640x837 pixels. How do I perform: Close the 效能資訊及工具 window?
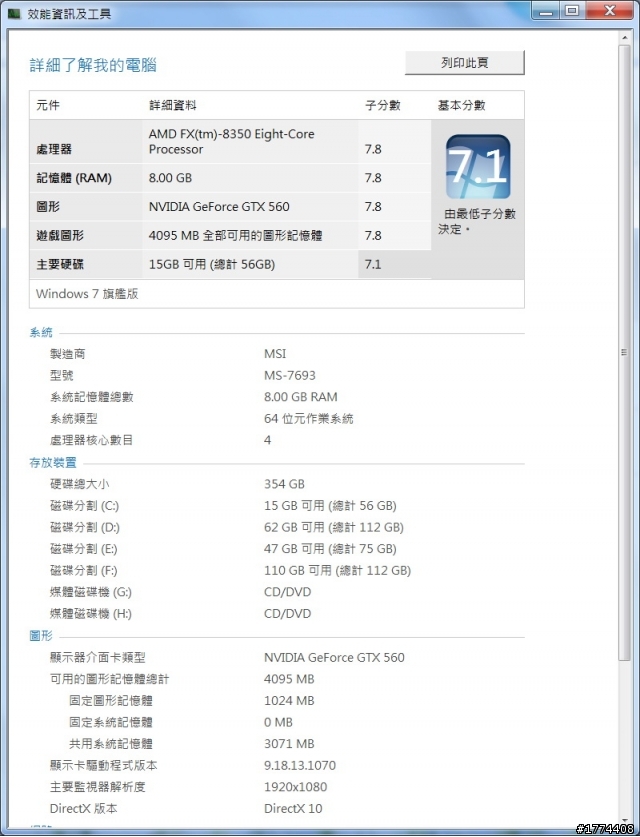pos(610,11)
